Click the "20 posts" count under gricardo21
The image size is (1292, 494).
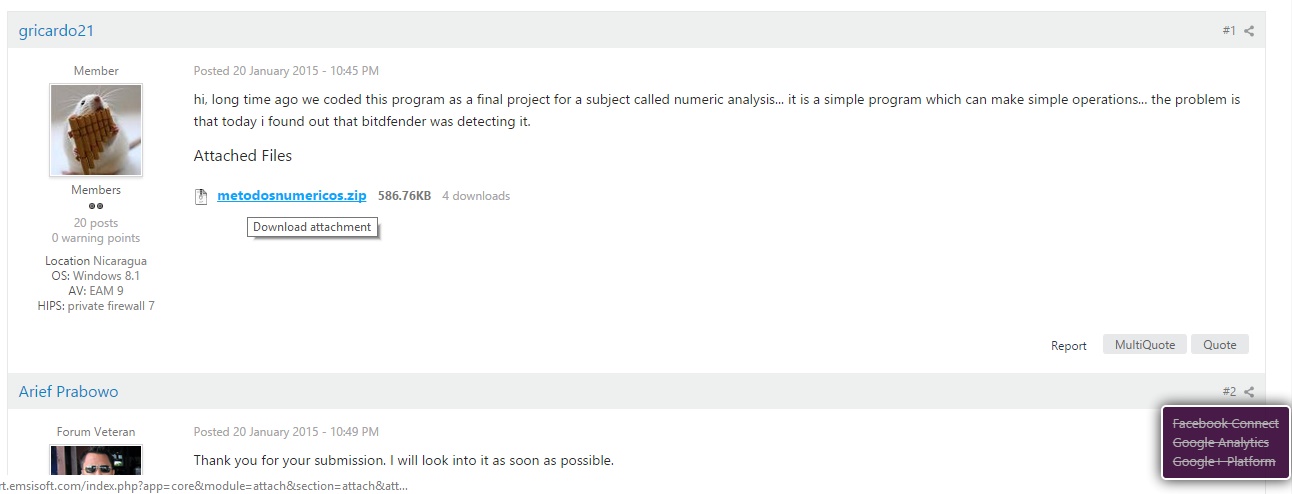(96, 223)
